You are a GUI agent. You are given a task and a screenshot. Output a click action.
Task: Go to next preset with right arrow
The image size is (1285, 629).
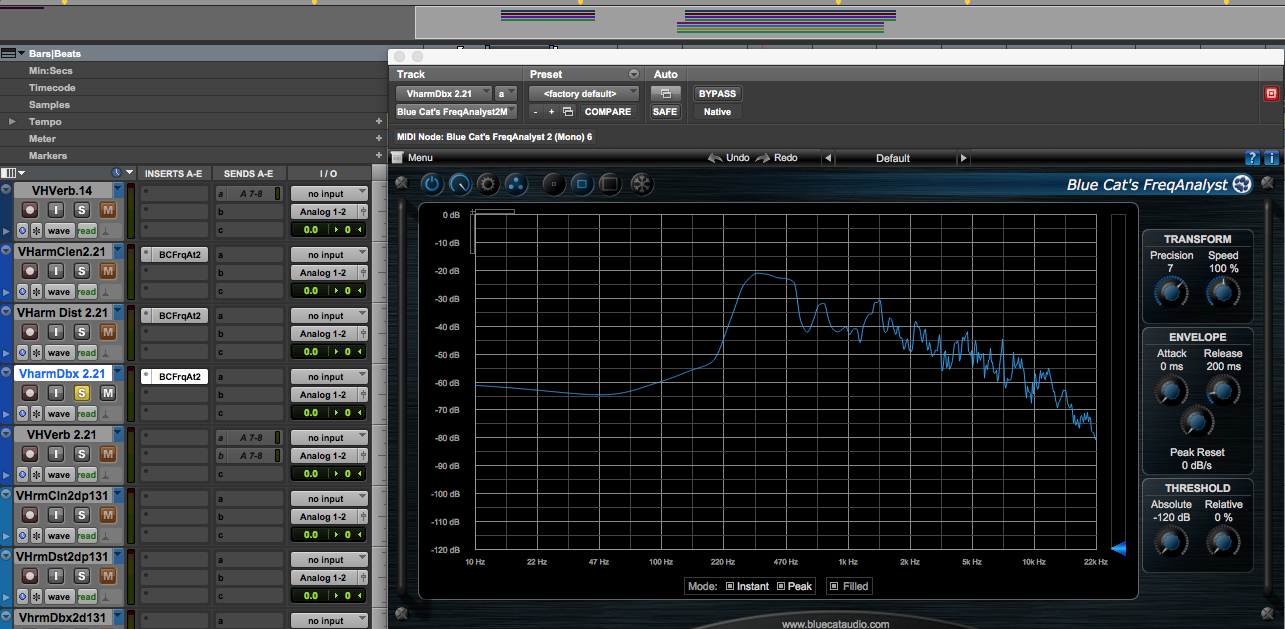[963, 158]
